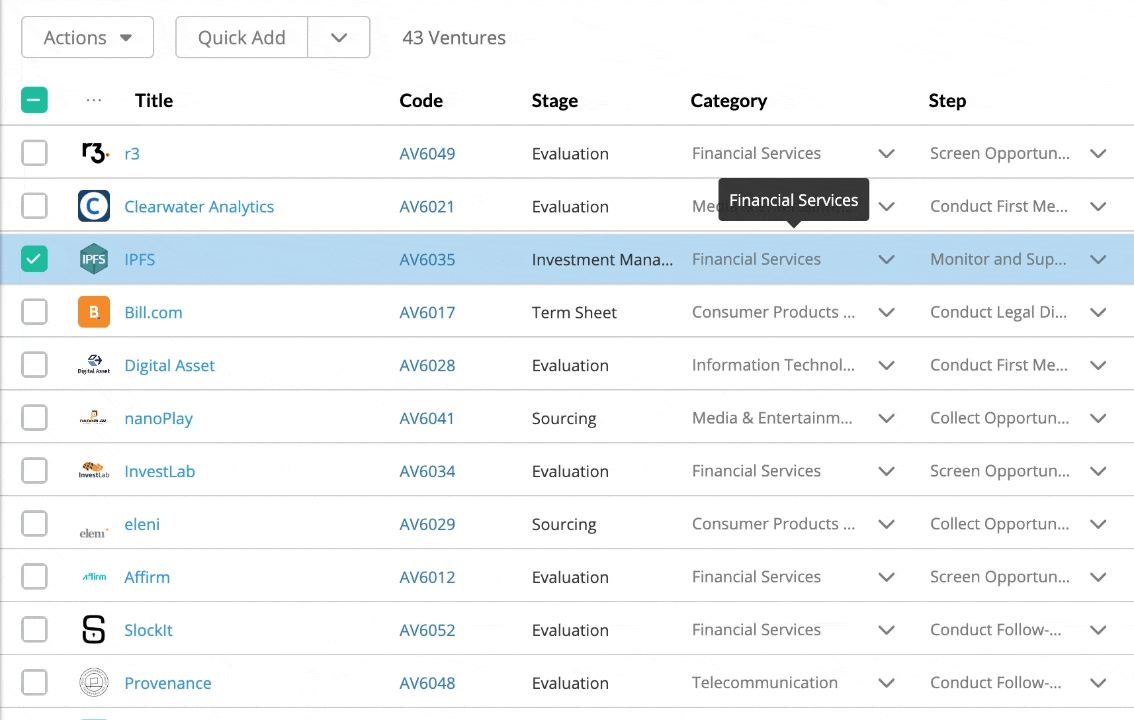Check the Provenance row checkbox
The width and height of the screenshot is (1134, 720).
click(35, 682)
